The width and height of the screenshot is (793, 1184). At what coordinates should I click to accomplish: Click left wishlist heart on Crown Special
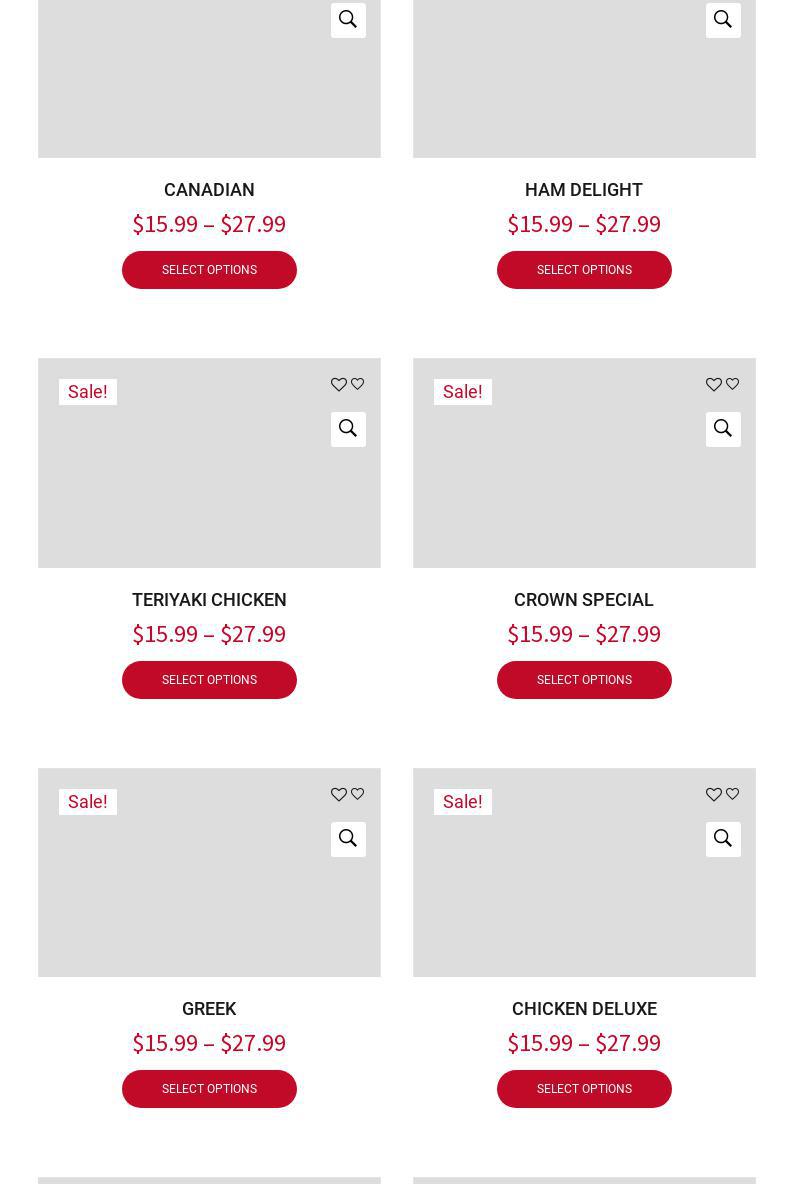coord(714,385)
